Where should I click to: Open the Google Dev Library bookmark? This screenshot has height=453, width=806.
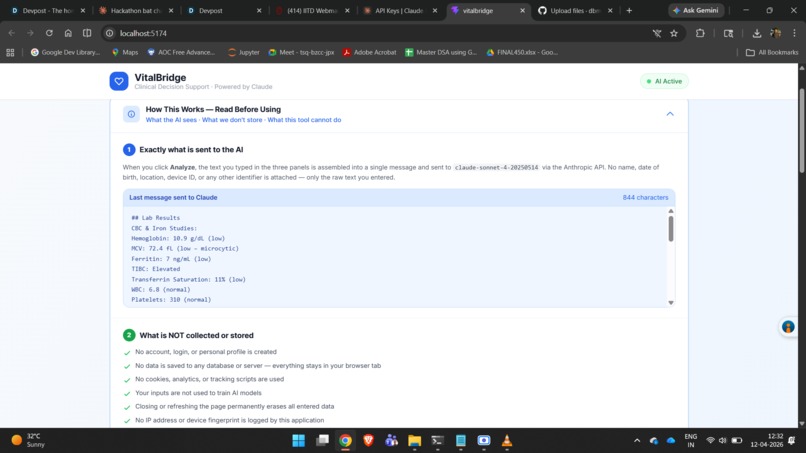65,52
